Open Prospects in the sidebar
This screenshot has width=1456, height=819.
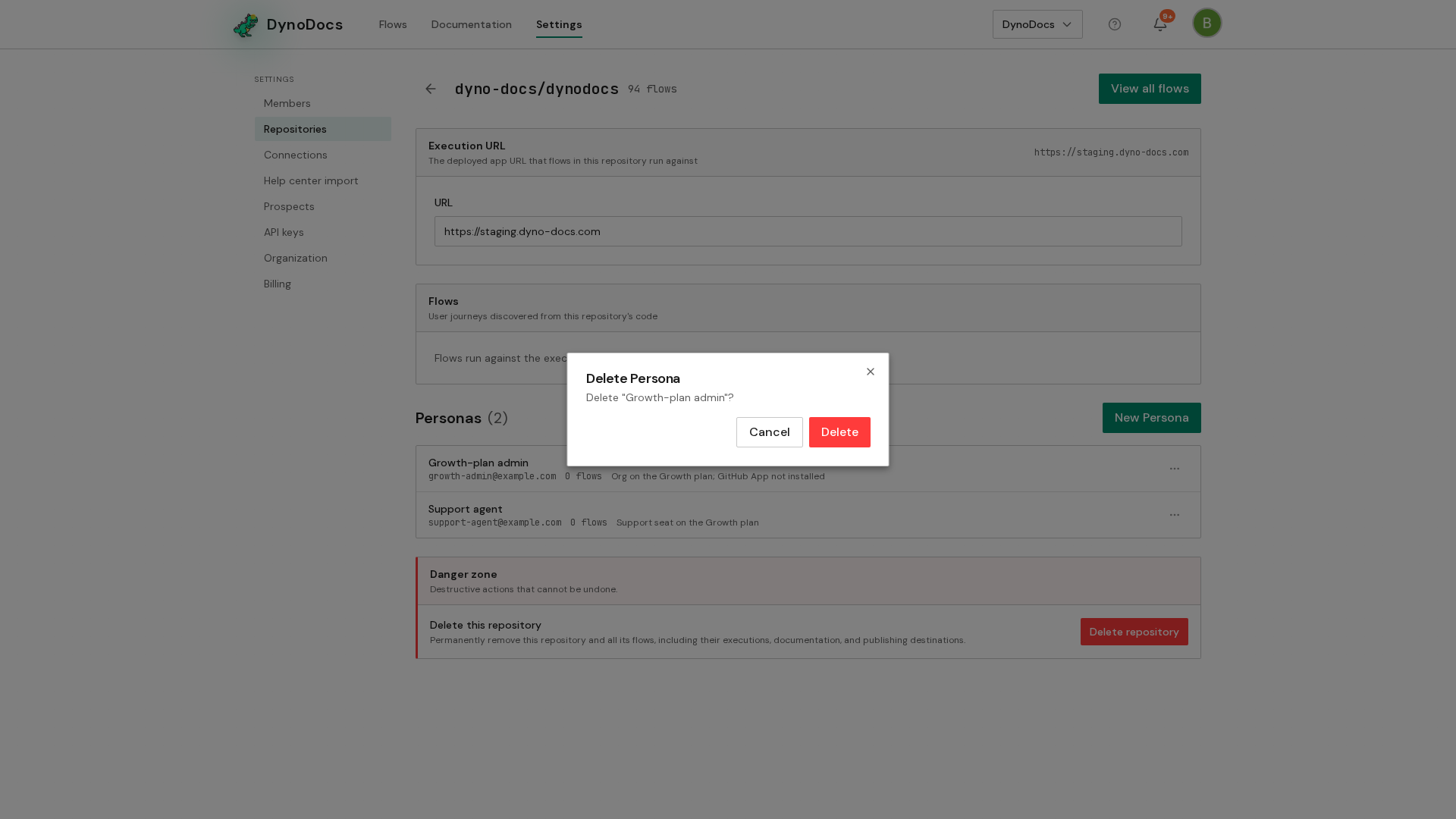click(323, 206)
